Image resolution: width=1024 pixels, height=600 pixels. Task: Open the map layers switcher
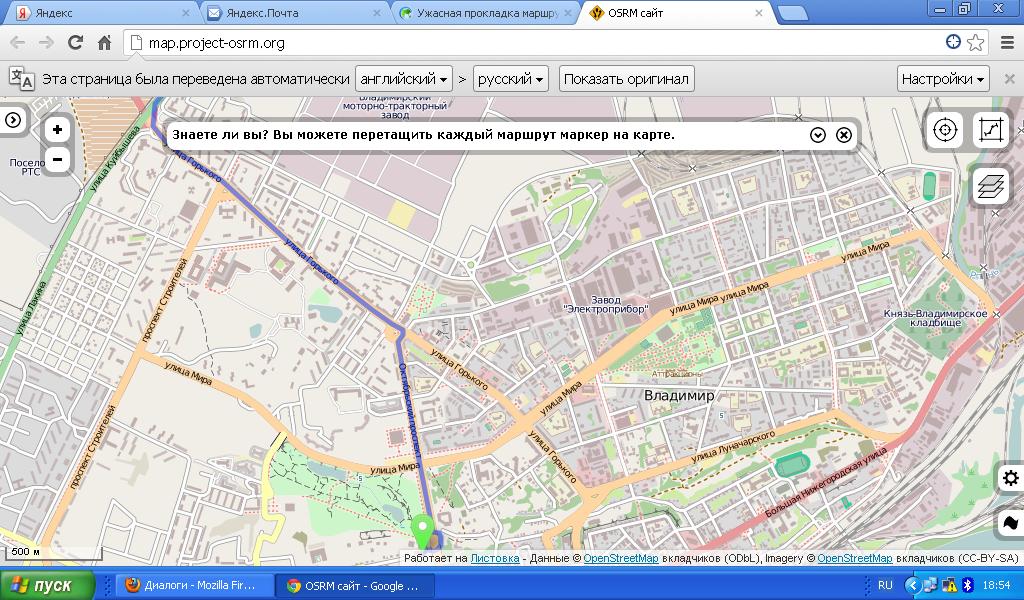point(990,186)
